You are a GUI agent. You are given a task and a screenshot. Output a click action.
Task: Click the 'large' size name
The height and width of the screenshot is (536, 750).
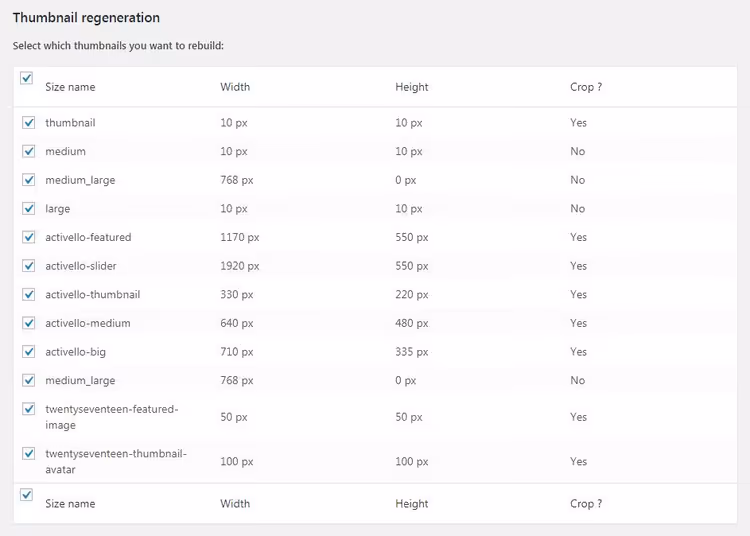(57, 209)
